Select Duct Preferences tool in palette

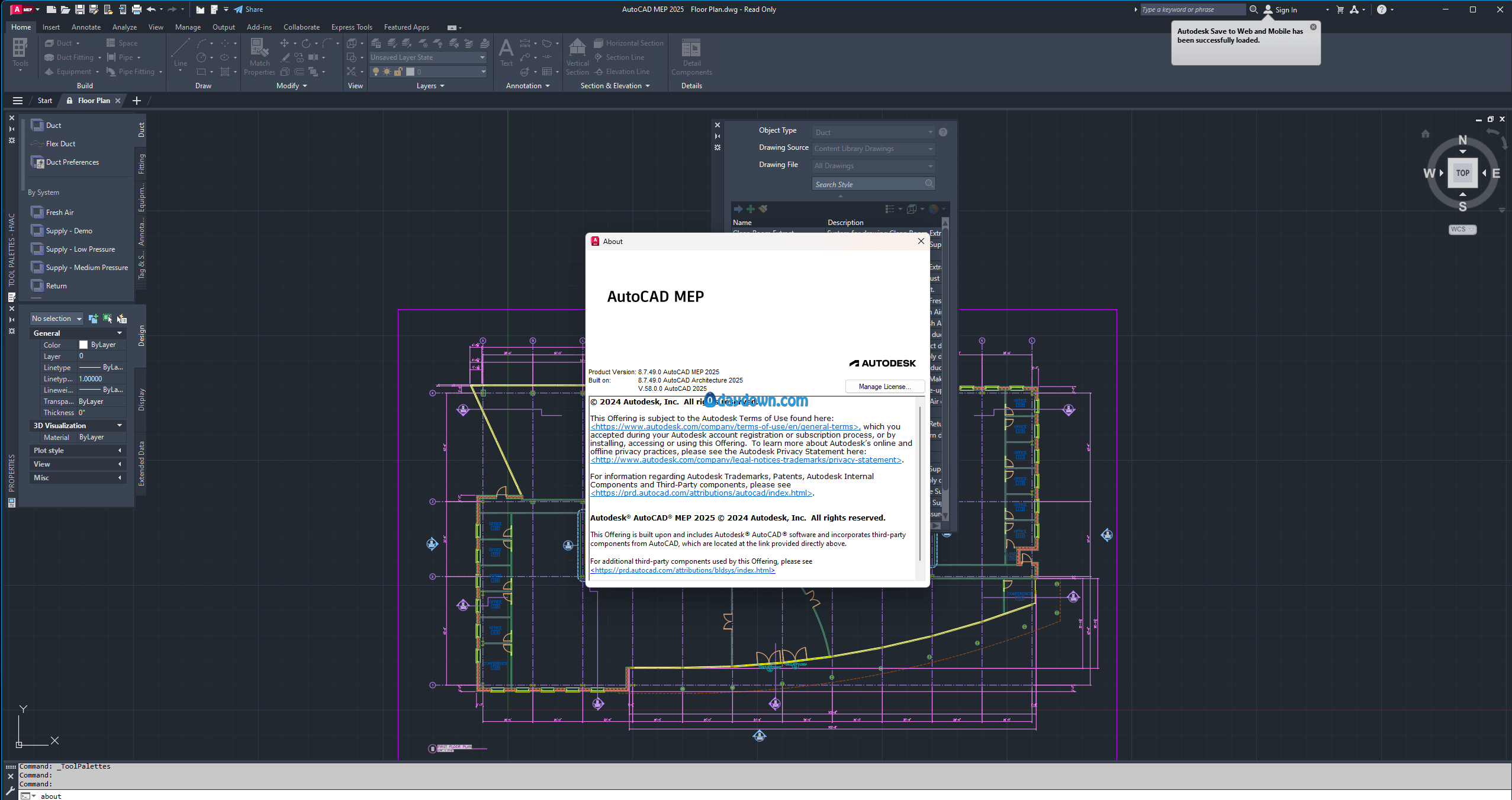pyautogui.click(x=65, y=162)
